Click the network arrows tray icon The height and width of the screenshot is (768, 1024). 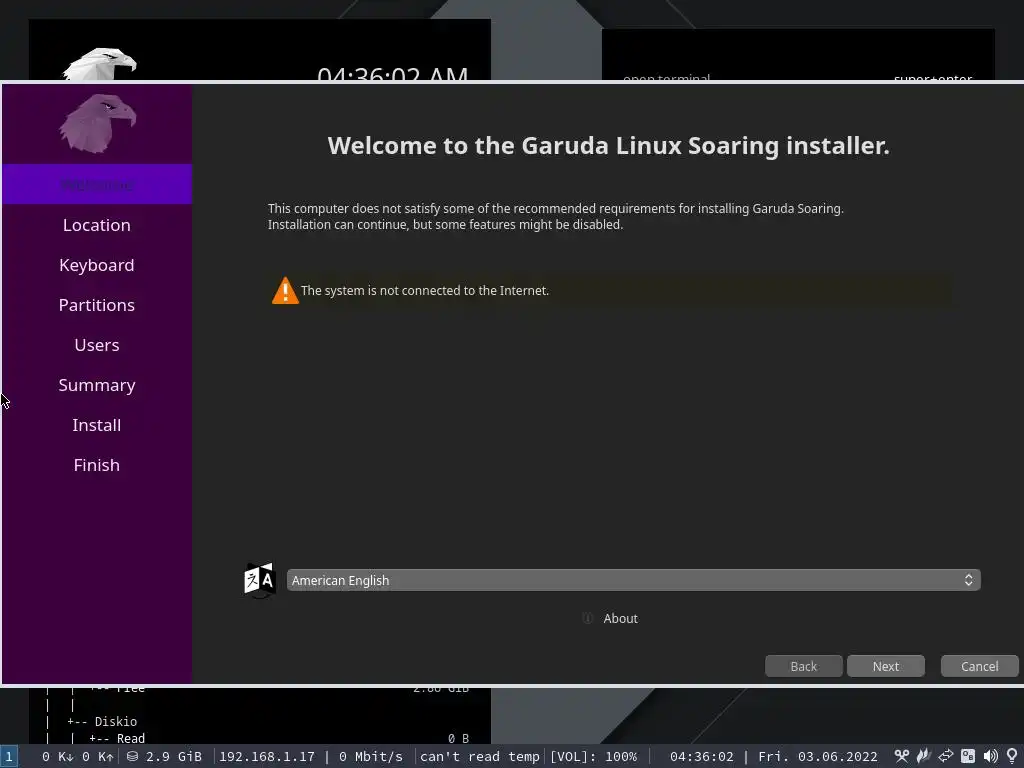[x=946, y=756]
